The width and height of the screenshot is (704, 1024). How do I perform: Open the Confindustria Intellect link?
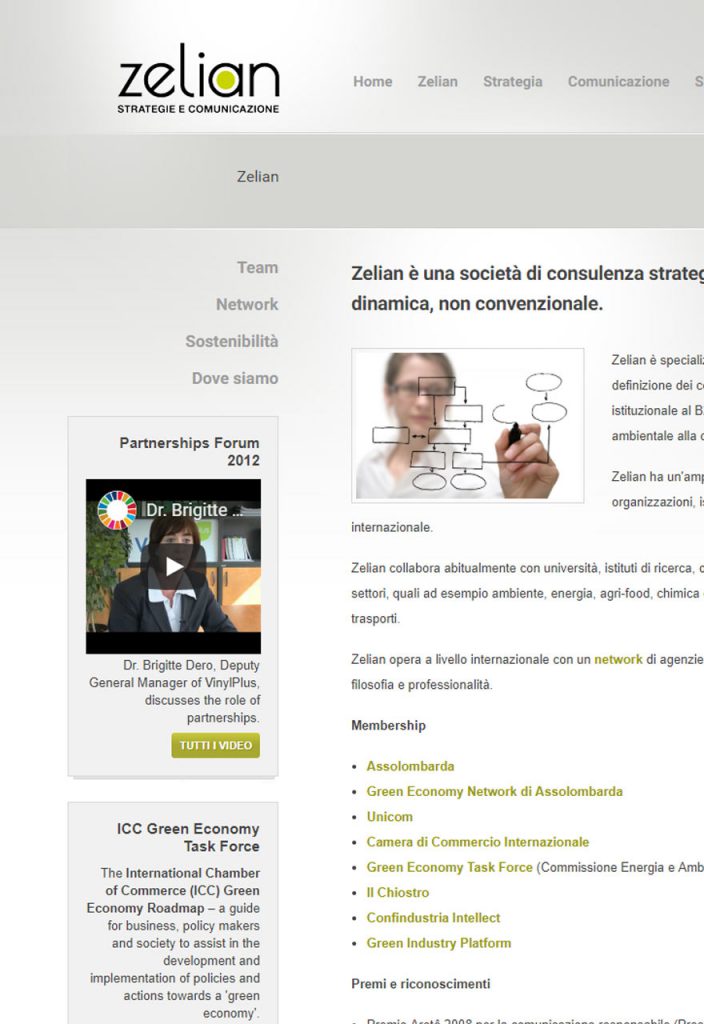[433, 918]
